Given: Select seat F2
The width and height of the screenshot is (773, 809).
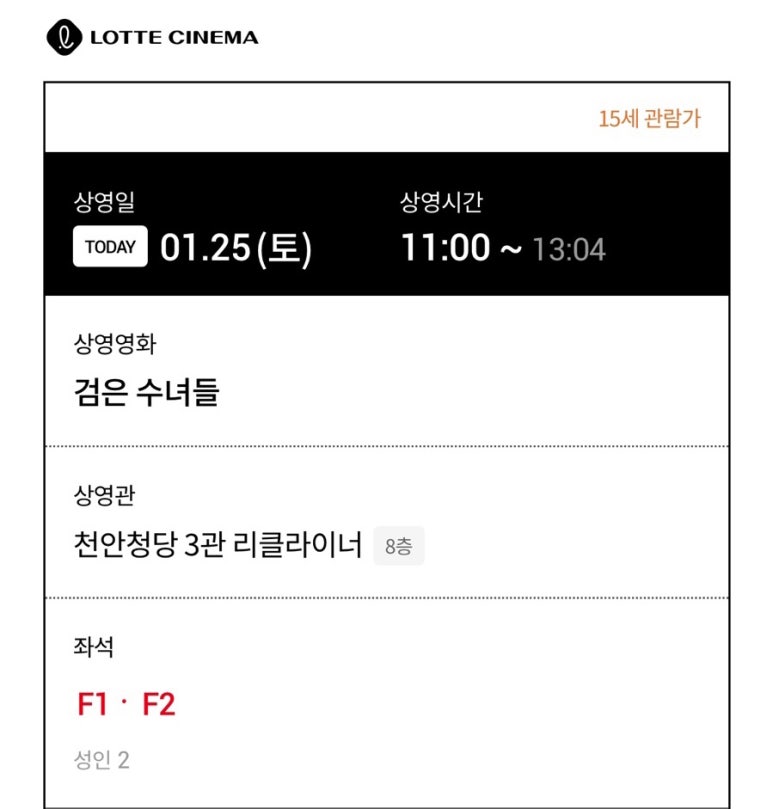Looking at the screenshot, I should coord(159,704).
